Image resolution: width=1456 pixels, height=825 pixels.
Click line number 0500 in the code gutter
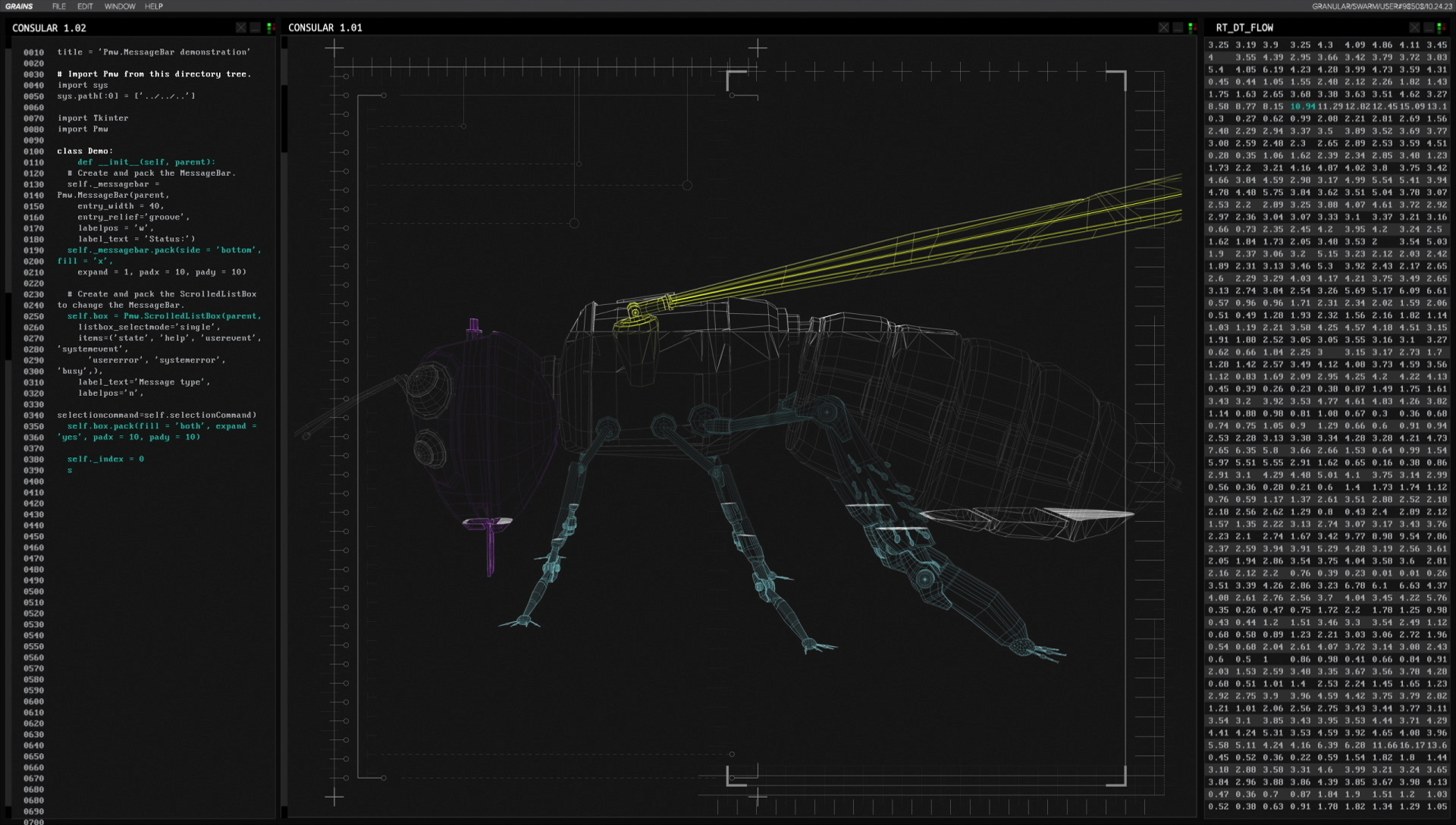coord(33,591)
